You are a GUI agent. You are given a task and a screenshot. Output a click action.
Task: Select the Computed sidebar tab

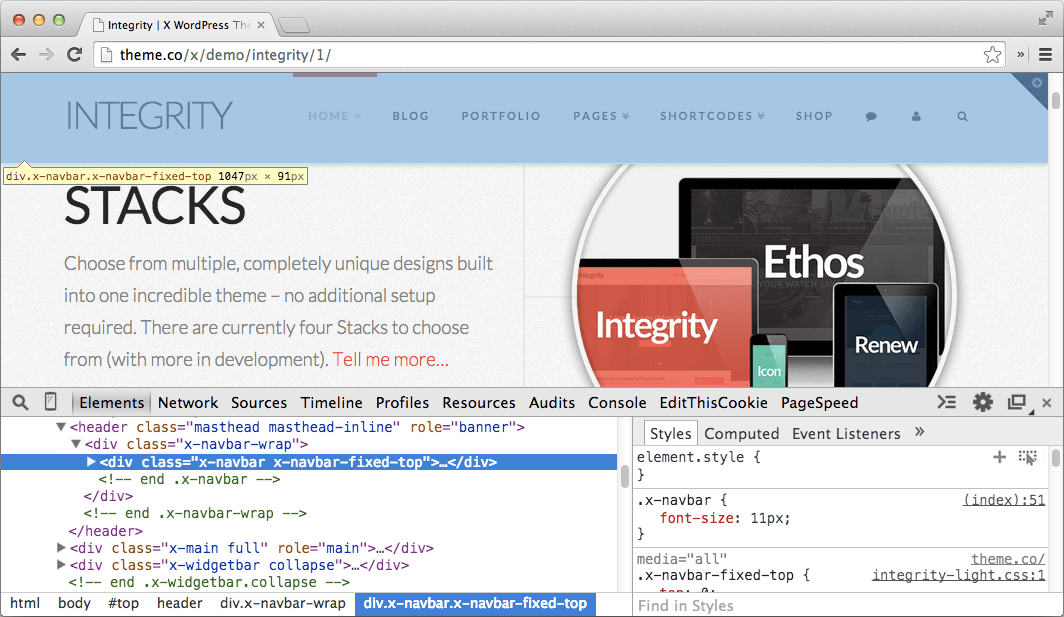point(742,434)
